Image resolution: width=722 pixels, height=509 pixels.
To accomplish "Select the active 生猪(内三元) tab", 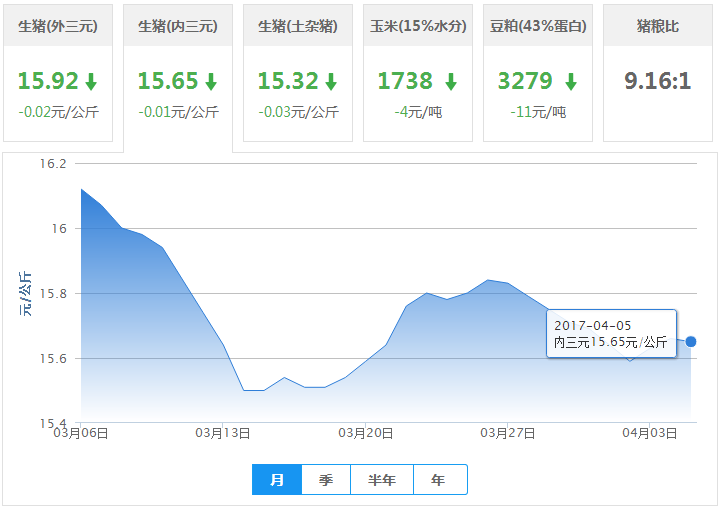I will click(x=178, y=26).
